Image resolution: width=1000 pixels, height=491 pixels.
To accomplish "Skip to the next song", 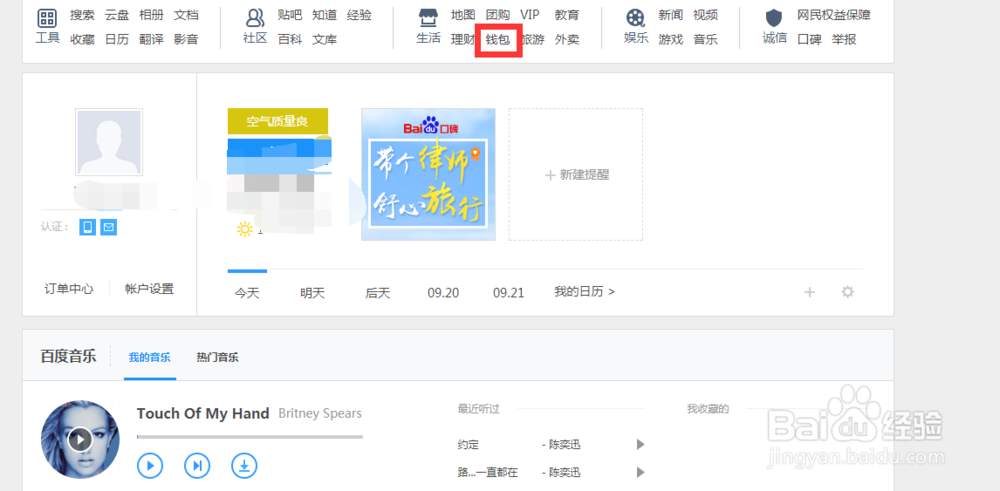I will coord(197,466).
